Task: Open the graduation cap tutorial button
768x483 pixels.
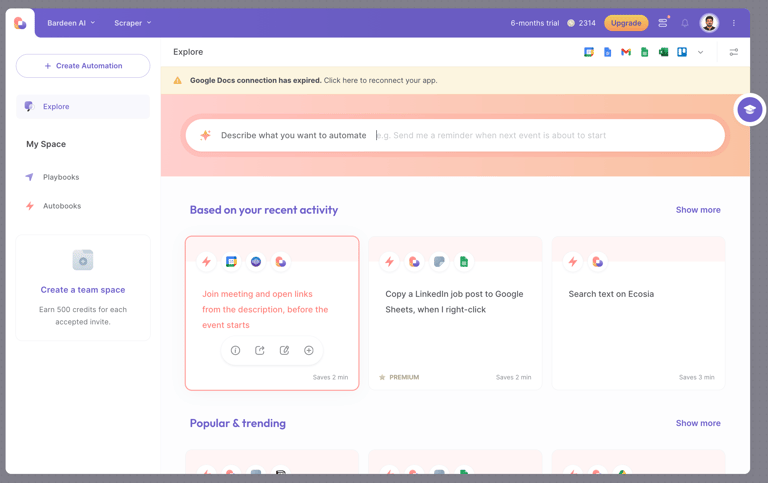Action: [x=749, y=109]
